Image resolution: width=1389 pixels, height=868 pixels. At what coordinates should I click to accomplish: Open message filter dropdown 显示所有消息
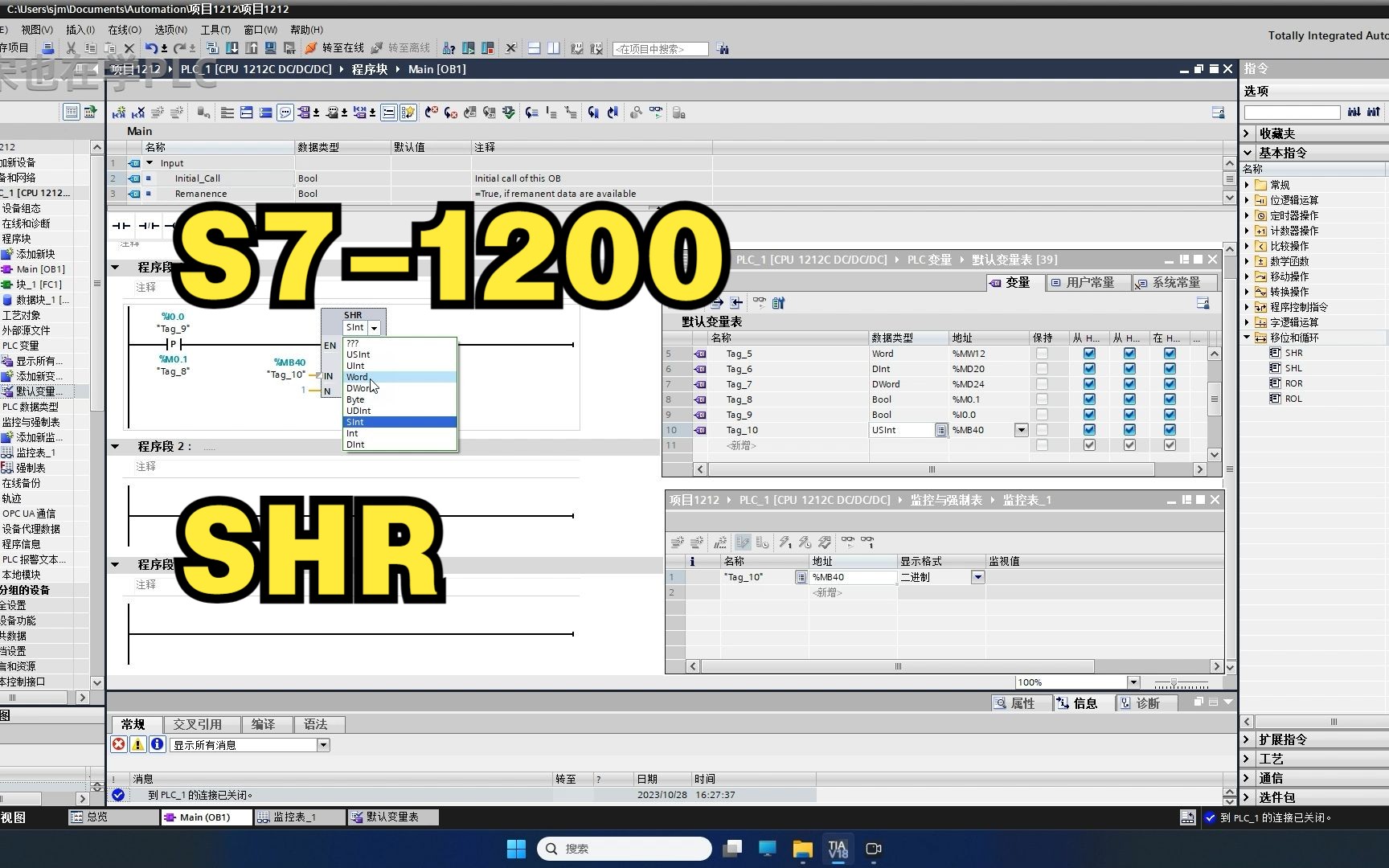click(323, 745)
